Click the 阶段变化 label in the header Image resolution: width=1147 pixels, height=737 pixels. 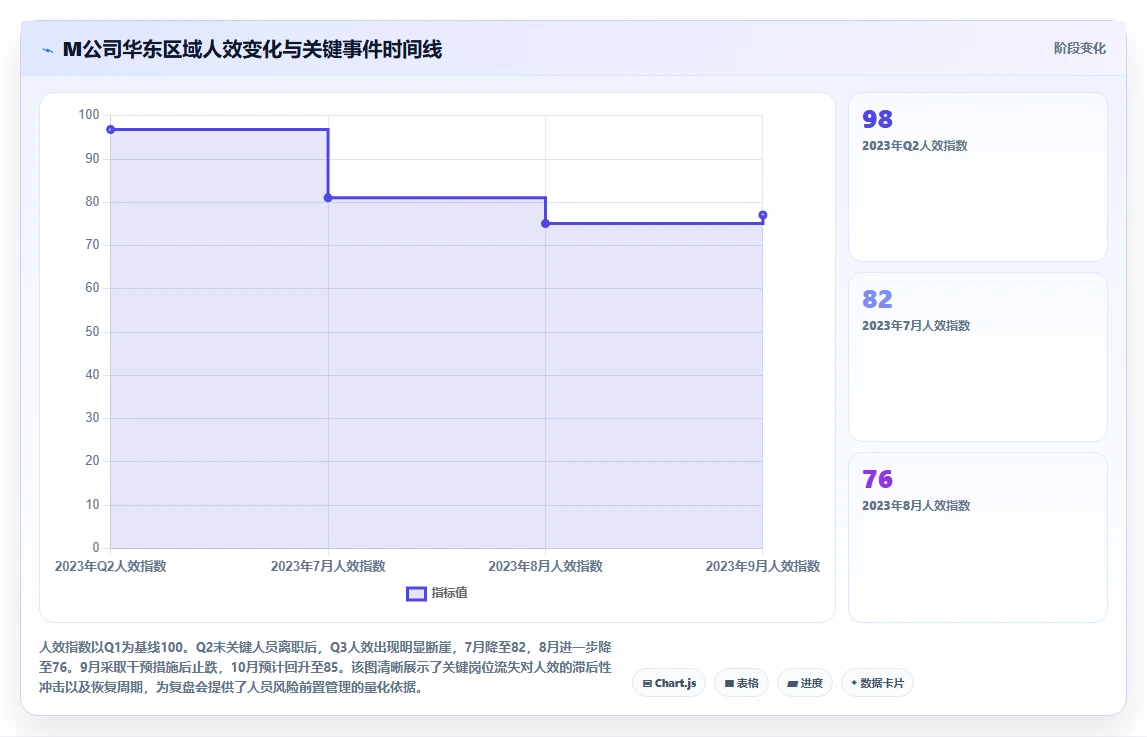[1079, 48]
